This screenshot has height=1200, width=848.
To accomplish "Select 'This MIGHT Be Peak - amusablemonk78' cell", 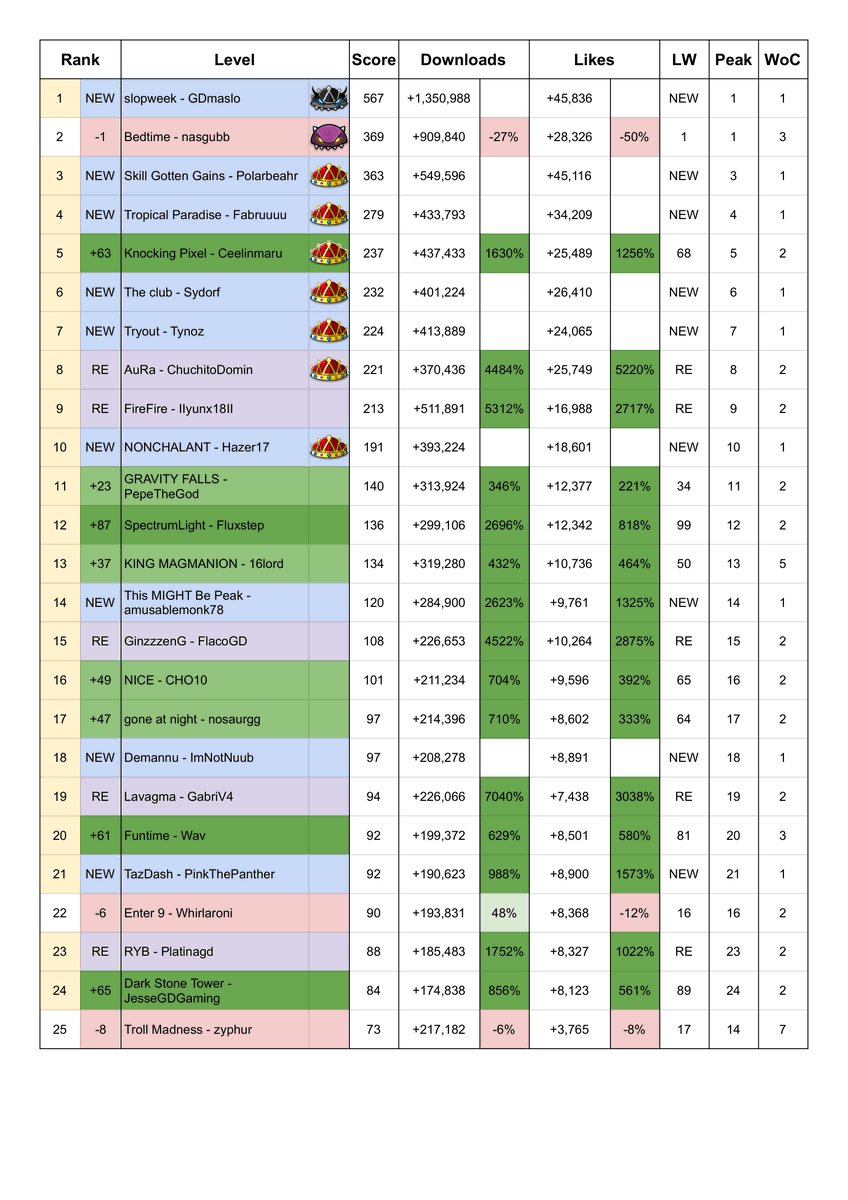I will pyautogui.click(x=215, y=602).
